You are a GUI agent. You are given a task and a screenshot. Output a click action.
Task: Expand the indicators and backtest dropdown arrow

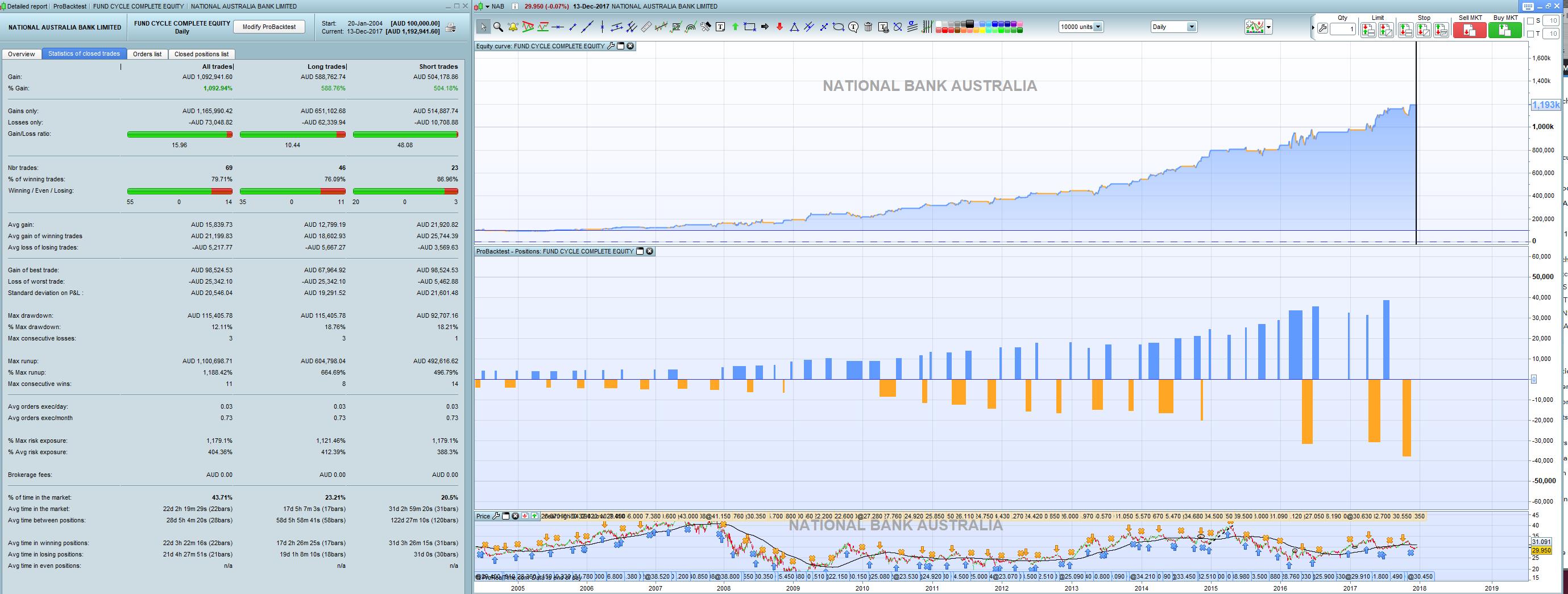click(1268, 27)
